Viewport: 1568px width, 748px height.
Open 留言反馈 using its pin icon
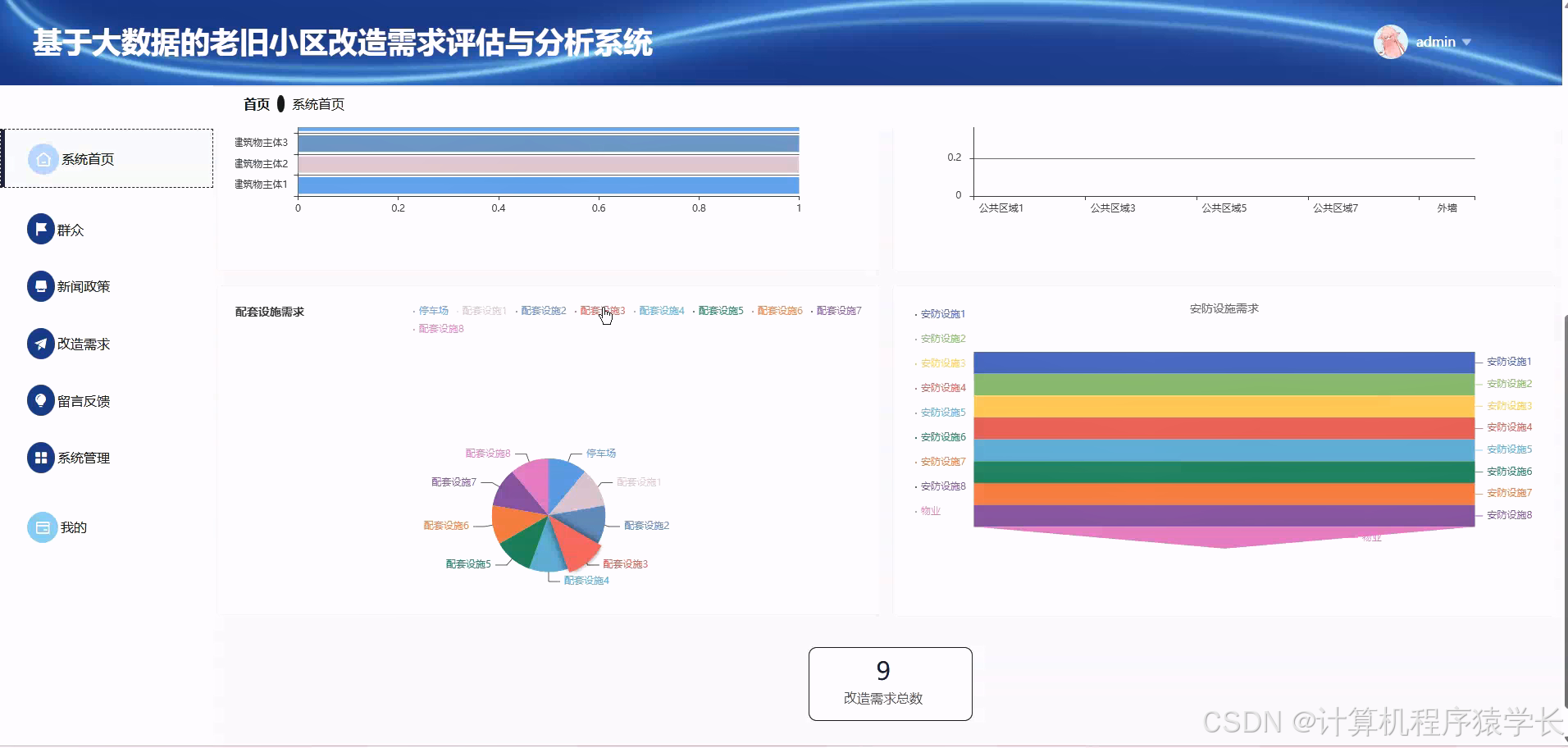41,400
